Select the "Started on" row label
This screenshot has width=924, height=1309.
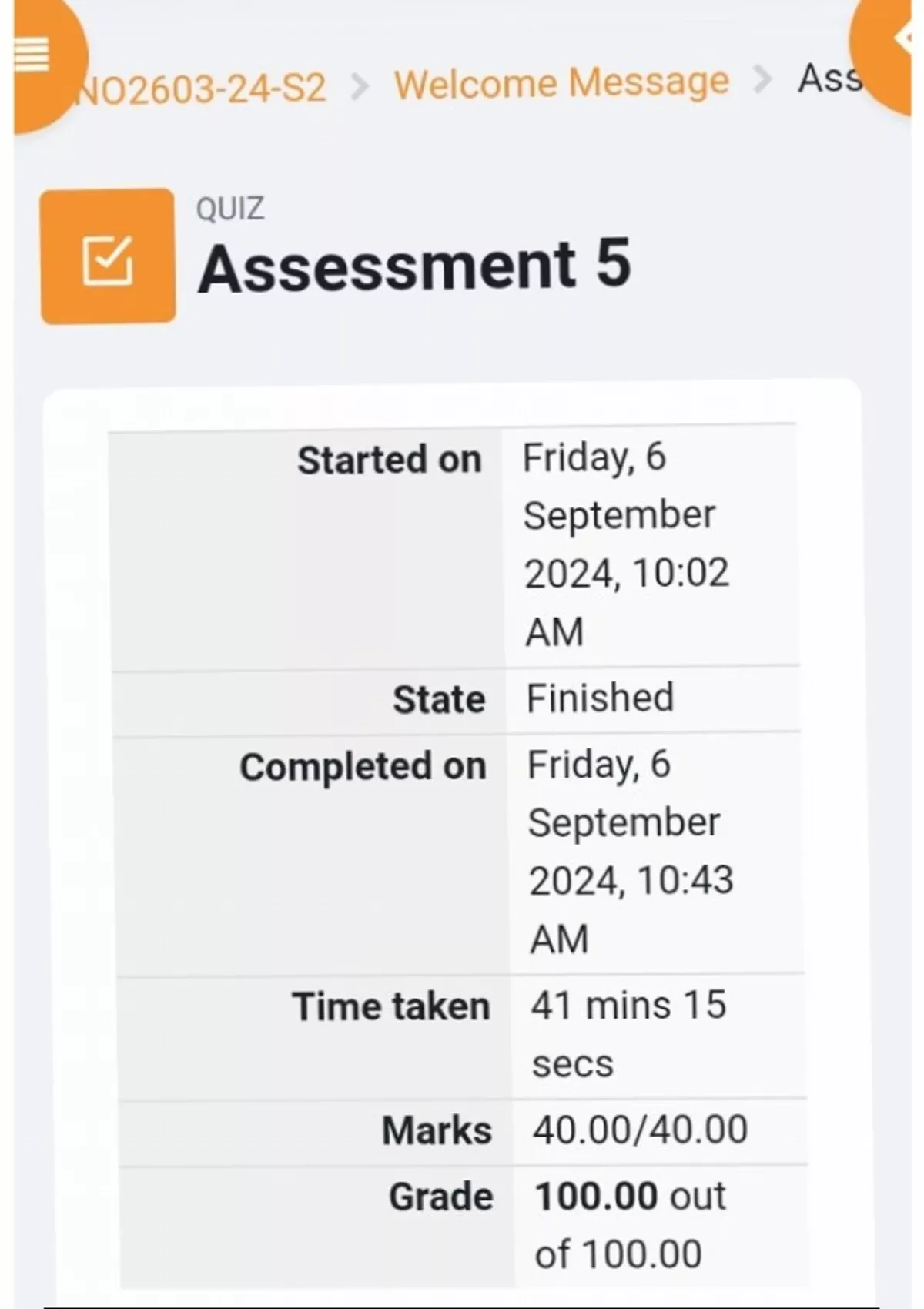[x=389, y=460]
